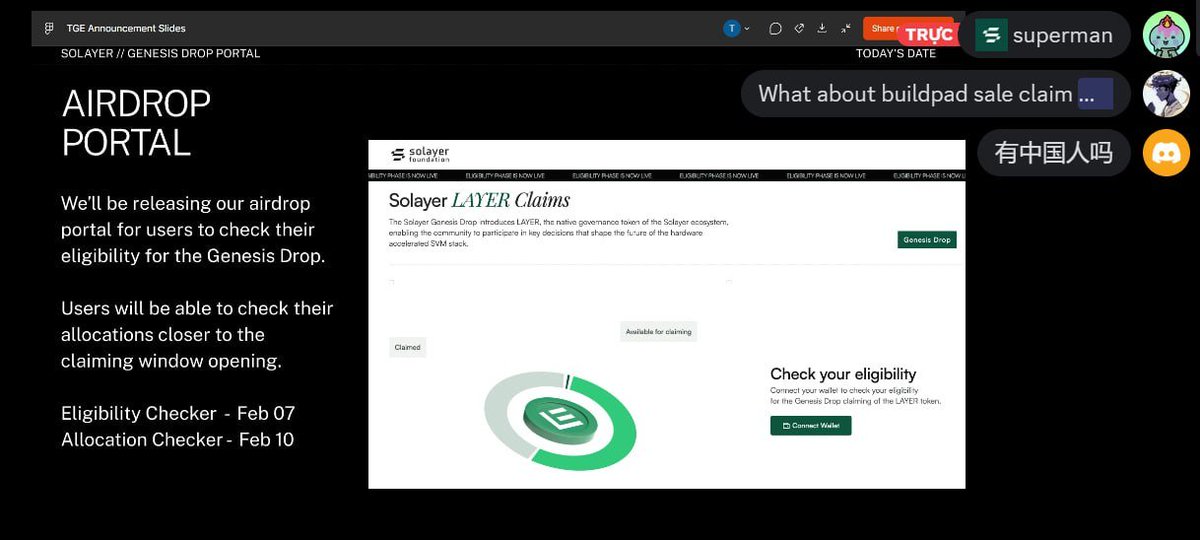Click the Connect Wallet button
This screenshot has height=540, width=1200.
(x=810, y=425)
